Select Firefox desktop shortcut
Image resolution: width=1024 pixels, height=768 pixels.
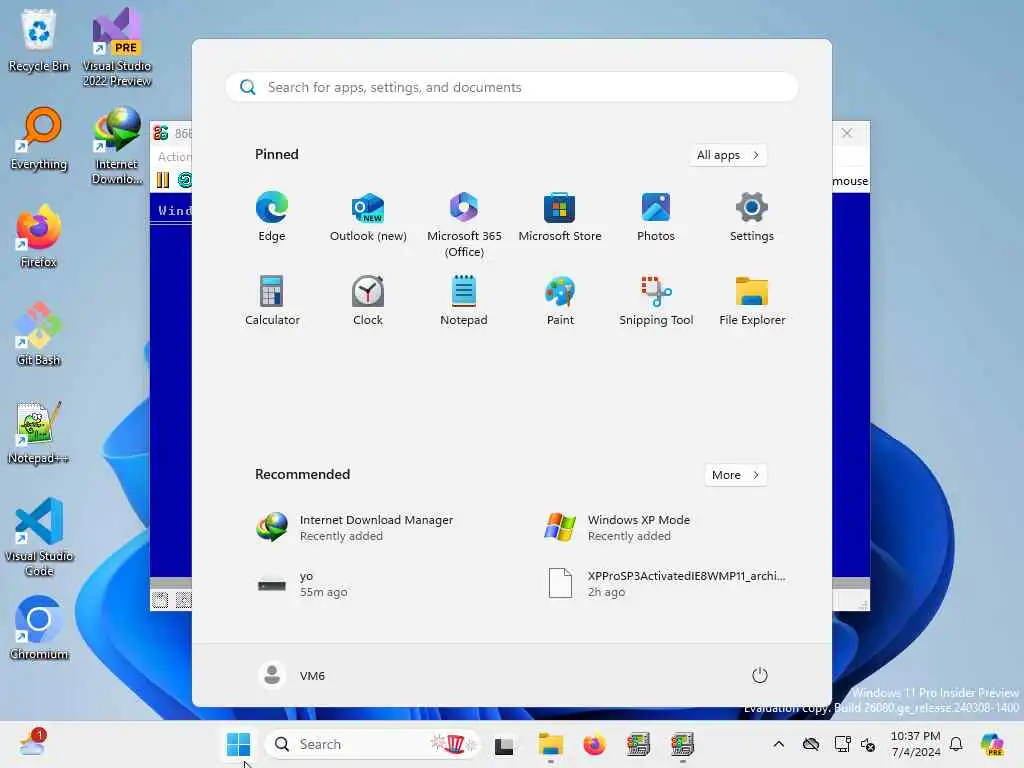[39, 236]
